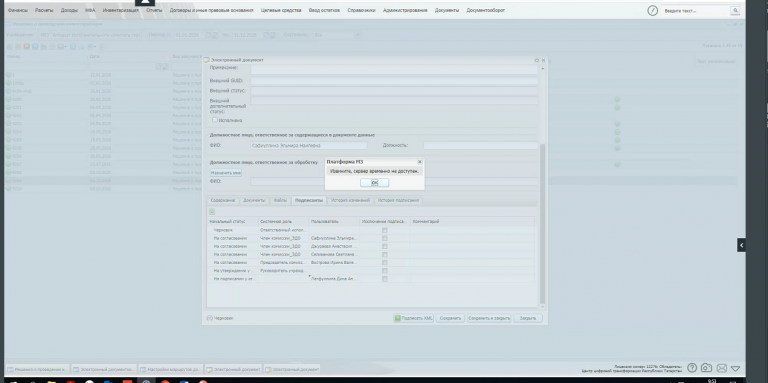The width and height of the screenshot is (768, 383).
Task: Open the calendar for period end date
Action: (x=266, y=35)
